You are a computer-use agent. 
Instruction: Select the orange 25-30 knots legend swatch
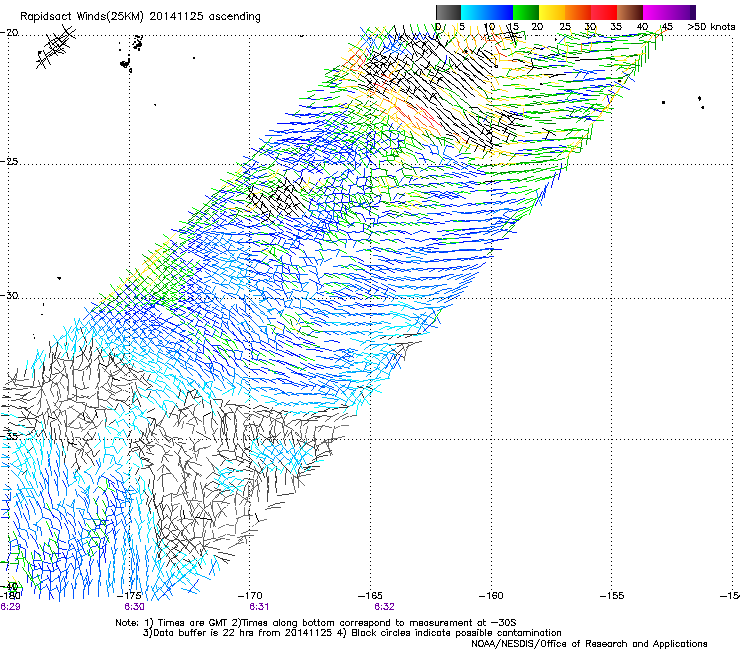click(x=578, y=12)
